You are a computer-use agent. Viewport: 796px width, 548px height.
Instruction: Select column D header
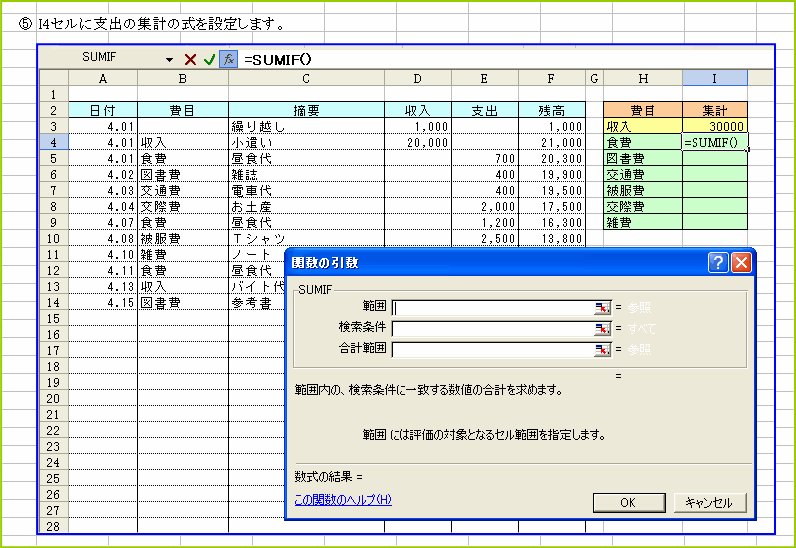point(418,78)
